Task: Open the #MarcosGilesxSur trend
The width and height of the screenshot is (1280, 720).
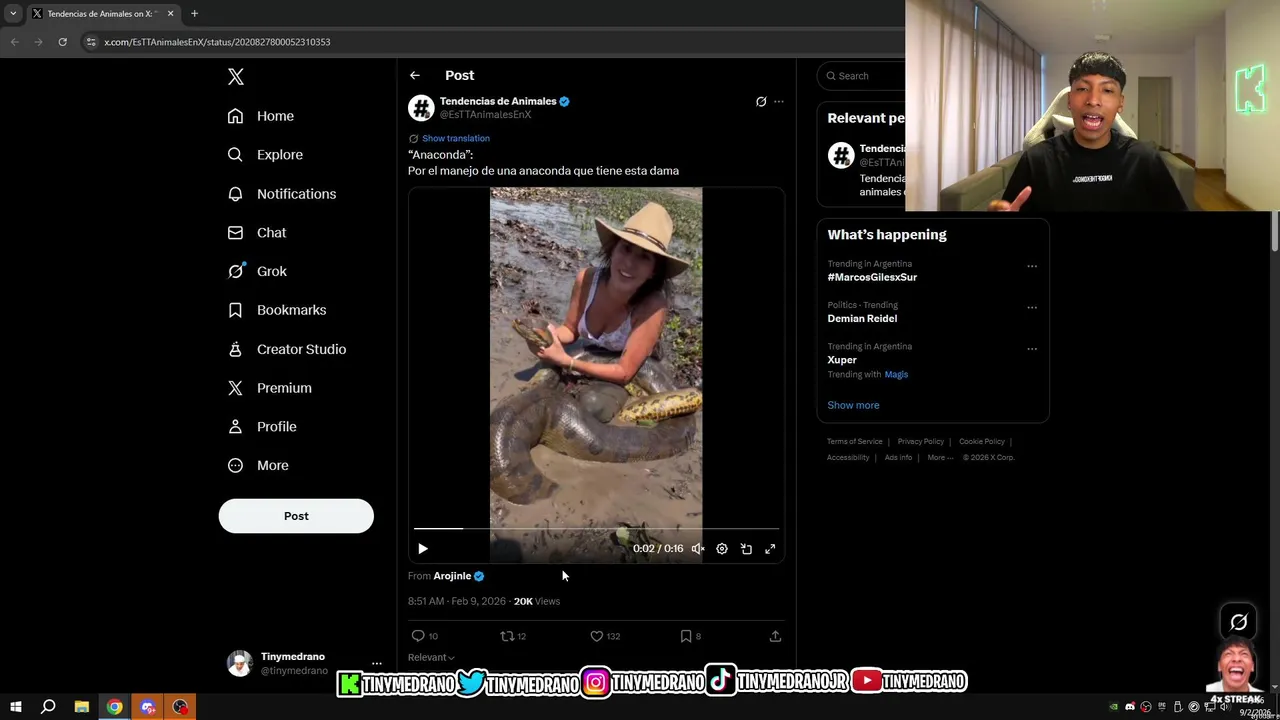Action: pos(872,277)
